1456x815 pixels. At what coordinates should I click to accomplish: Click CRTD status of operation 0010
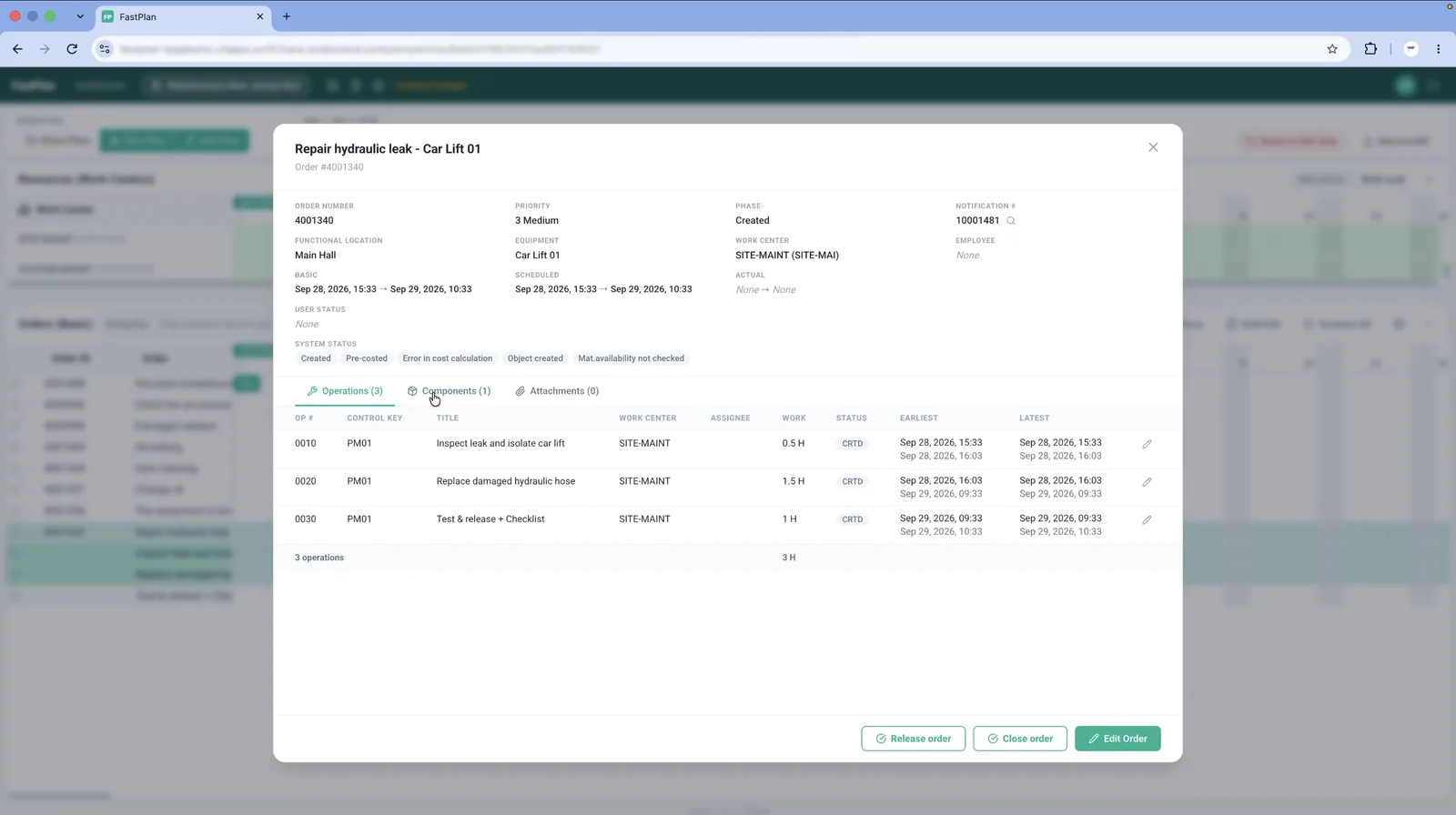click(853, 444)
